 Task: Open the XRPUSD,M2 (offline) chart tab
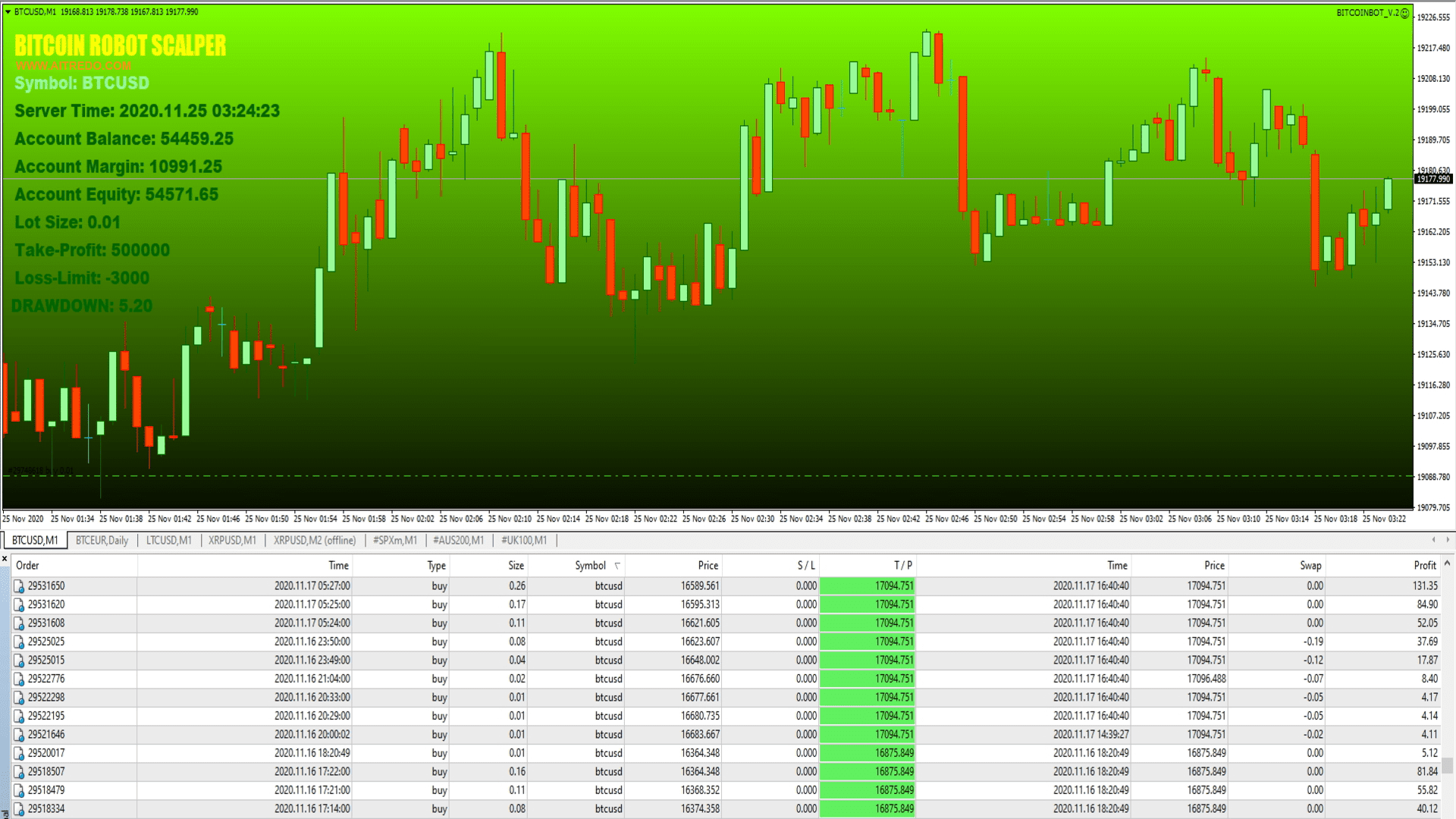coord(314,541)
